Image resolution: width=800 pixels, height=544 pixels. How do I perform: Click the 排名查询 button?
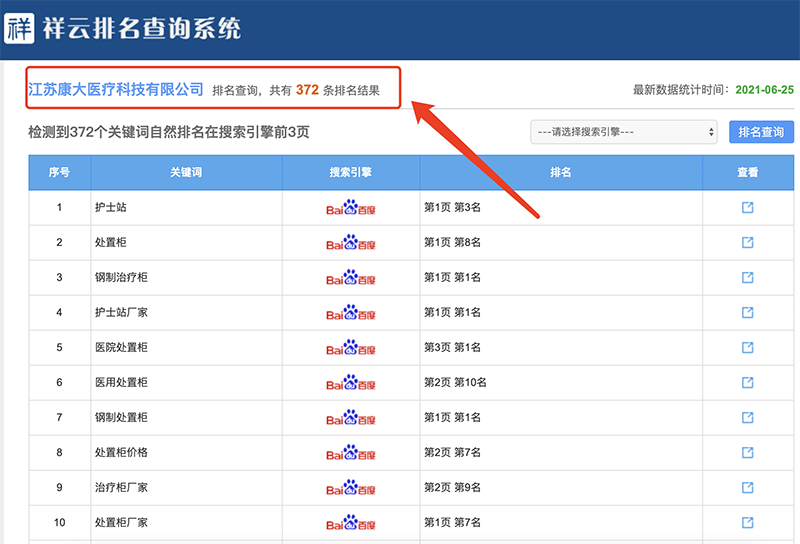761,132
